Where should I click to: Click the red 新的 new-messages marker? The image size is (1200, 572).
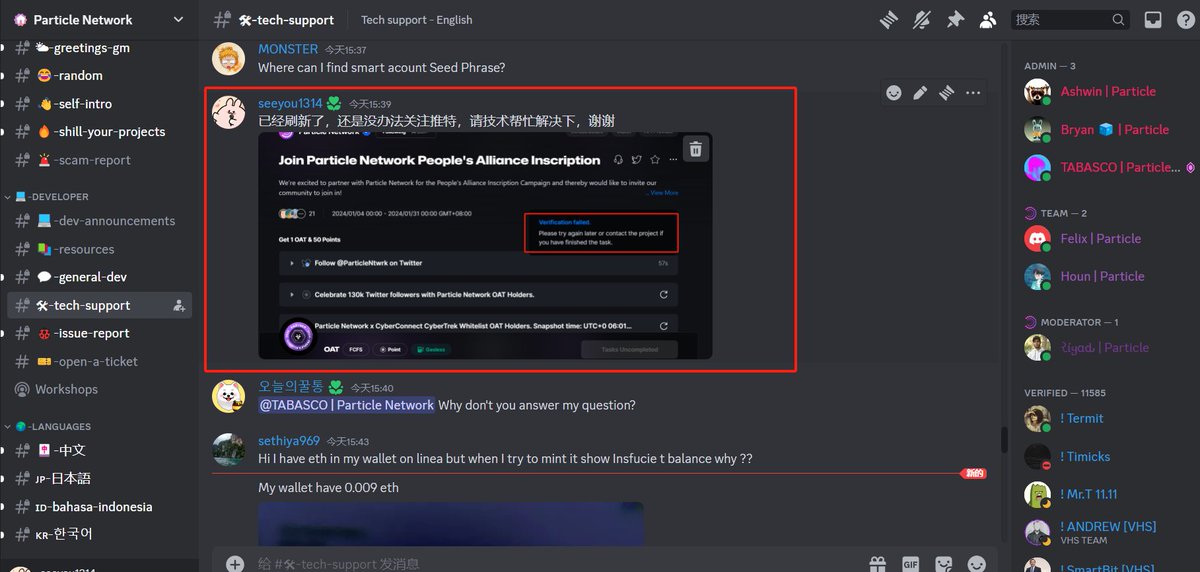click(x=974, y=473)
